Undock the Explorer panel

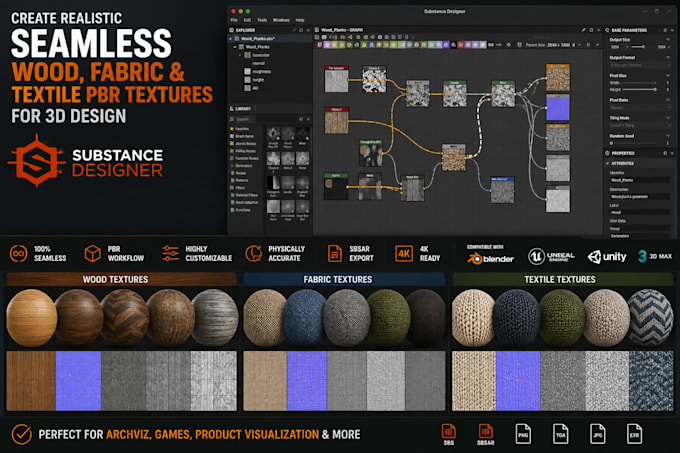(x=301, y=30)
